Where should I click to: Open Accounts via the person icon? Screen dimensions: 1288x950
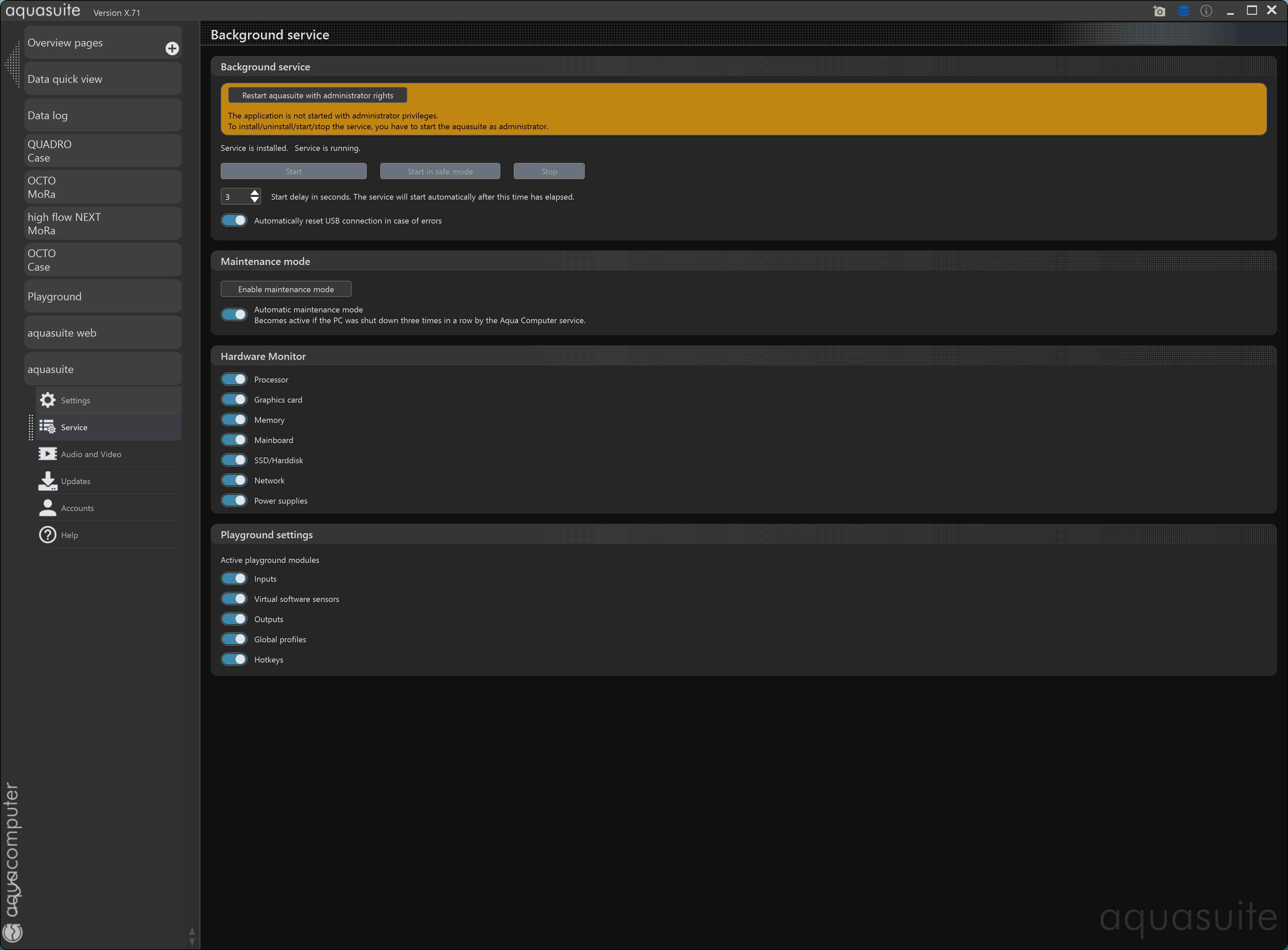[x=48, y=508]
